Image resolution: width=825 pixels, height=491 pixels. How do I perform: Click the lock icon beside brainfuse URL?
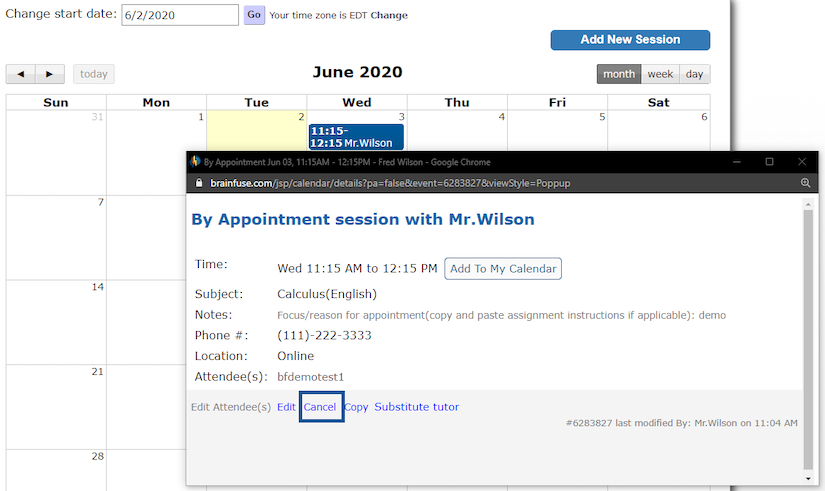point(198,183)
